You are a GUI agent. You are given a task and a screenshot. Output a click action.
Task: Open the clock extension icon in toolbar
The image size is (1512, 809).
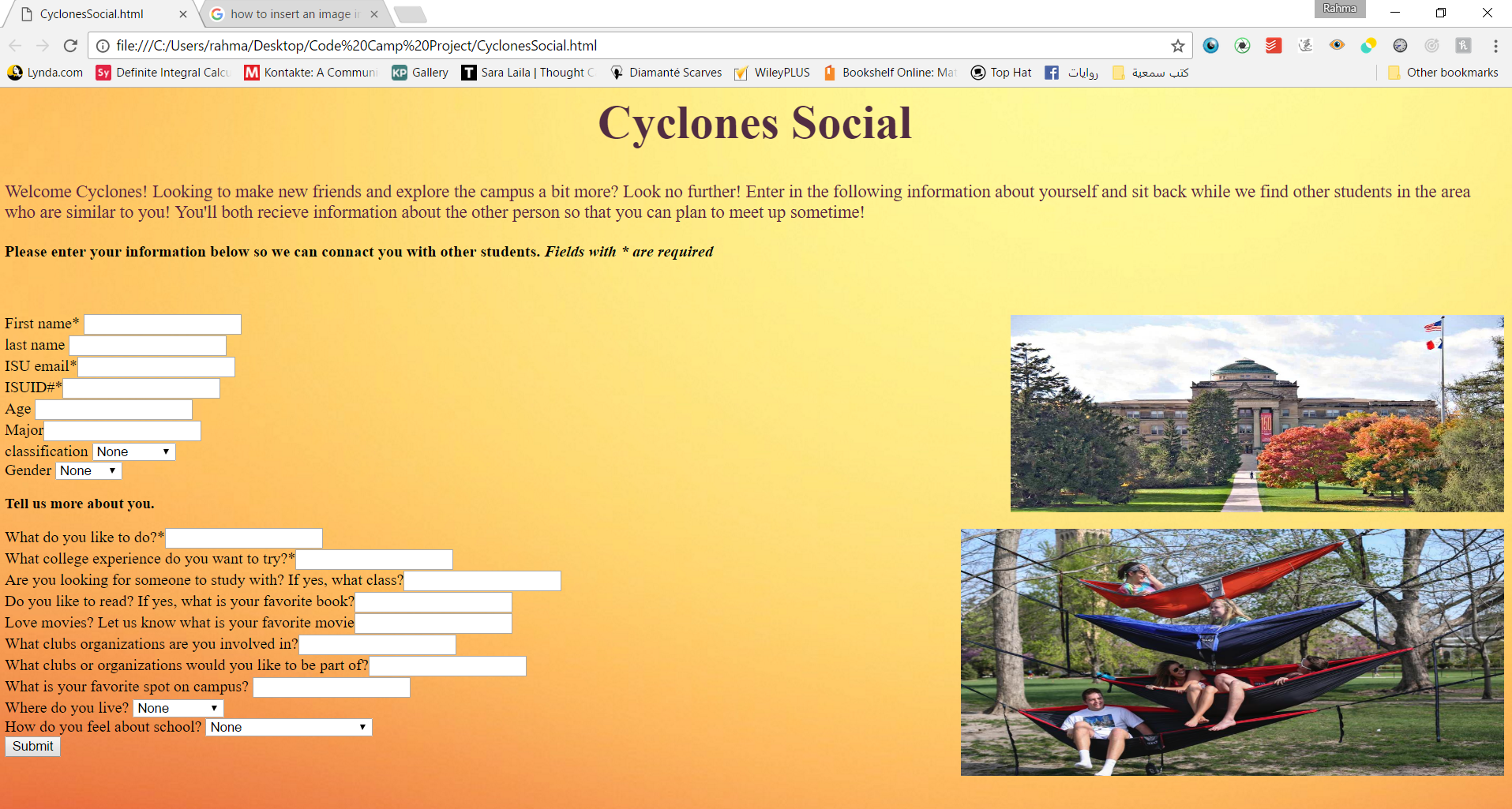coord(1401,45)
